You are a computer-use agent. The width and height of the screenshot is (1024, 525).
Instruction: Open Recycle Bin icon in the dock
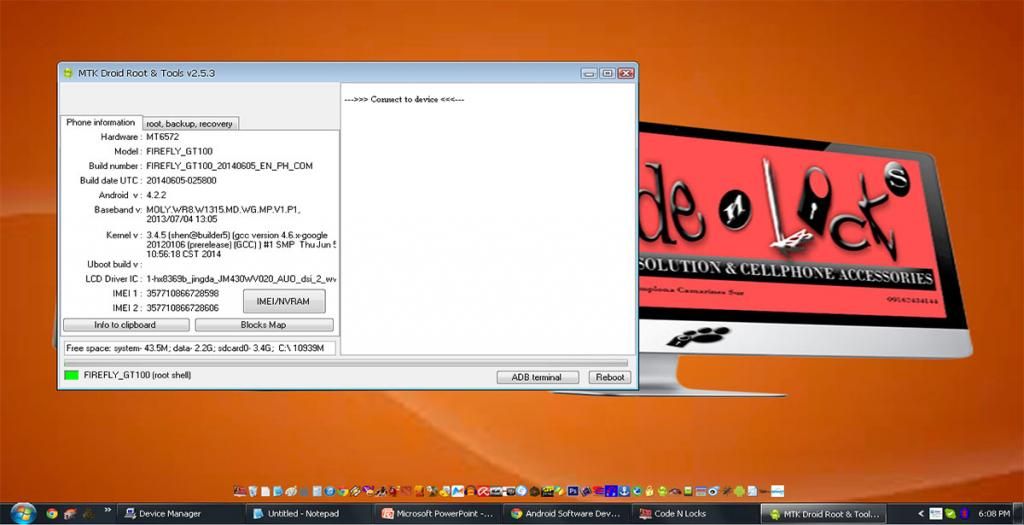pyautogui.click(x=252, y=491)
